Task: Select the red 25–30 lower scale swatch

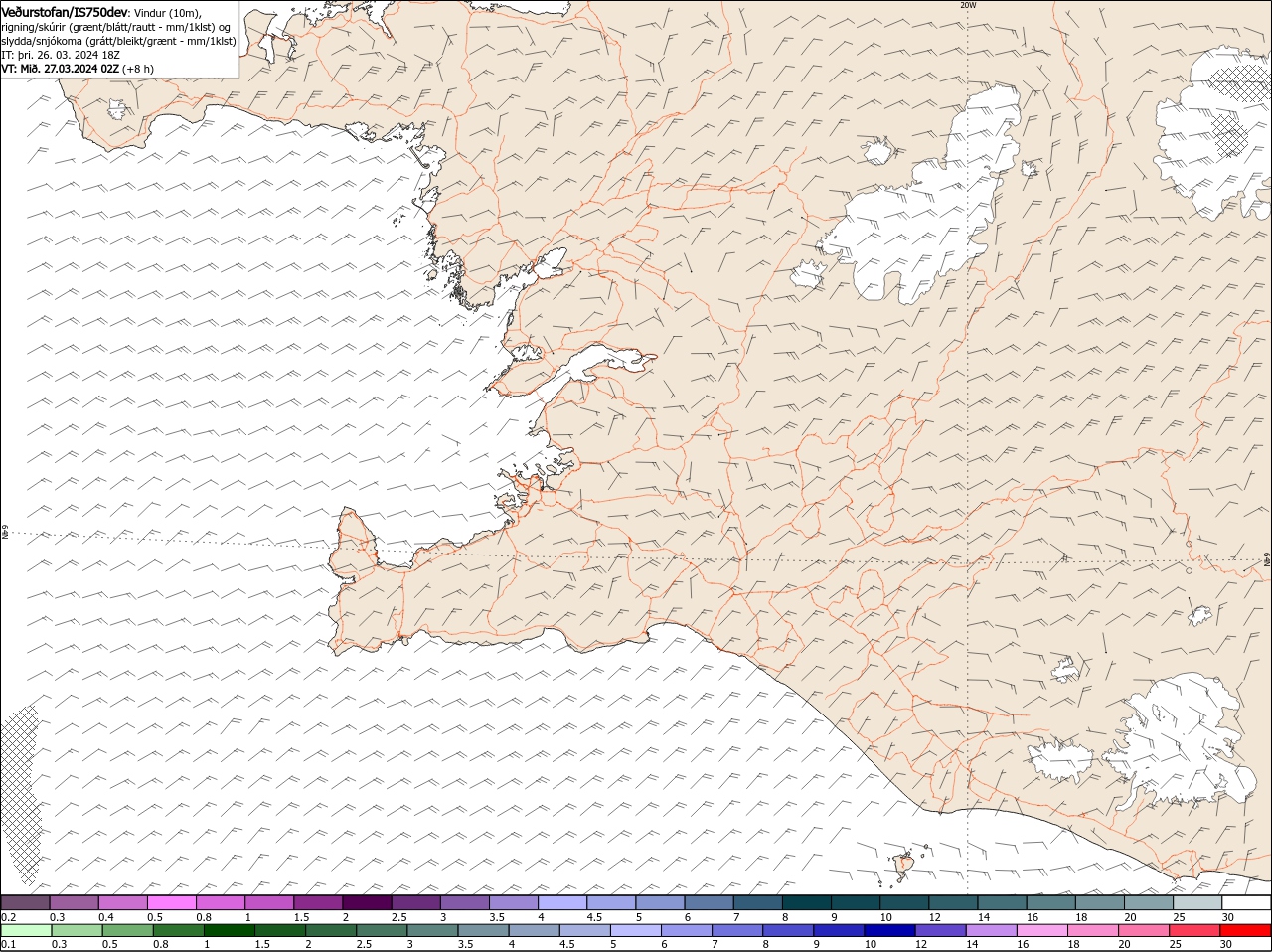Action: point(1194,930)
